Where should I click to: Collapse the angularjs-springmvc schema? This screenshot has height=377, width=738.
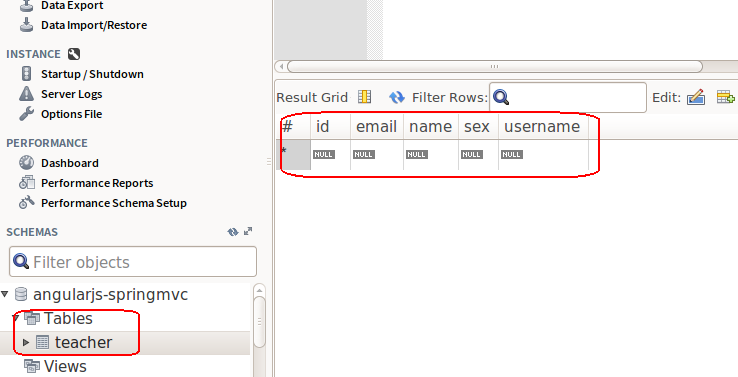click(5, 294)
